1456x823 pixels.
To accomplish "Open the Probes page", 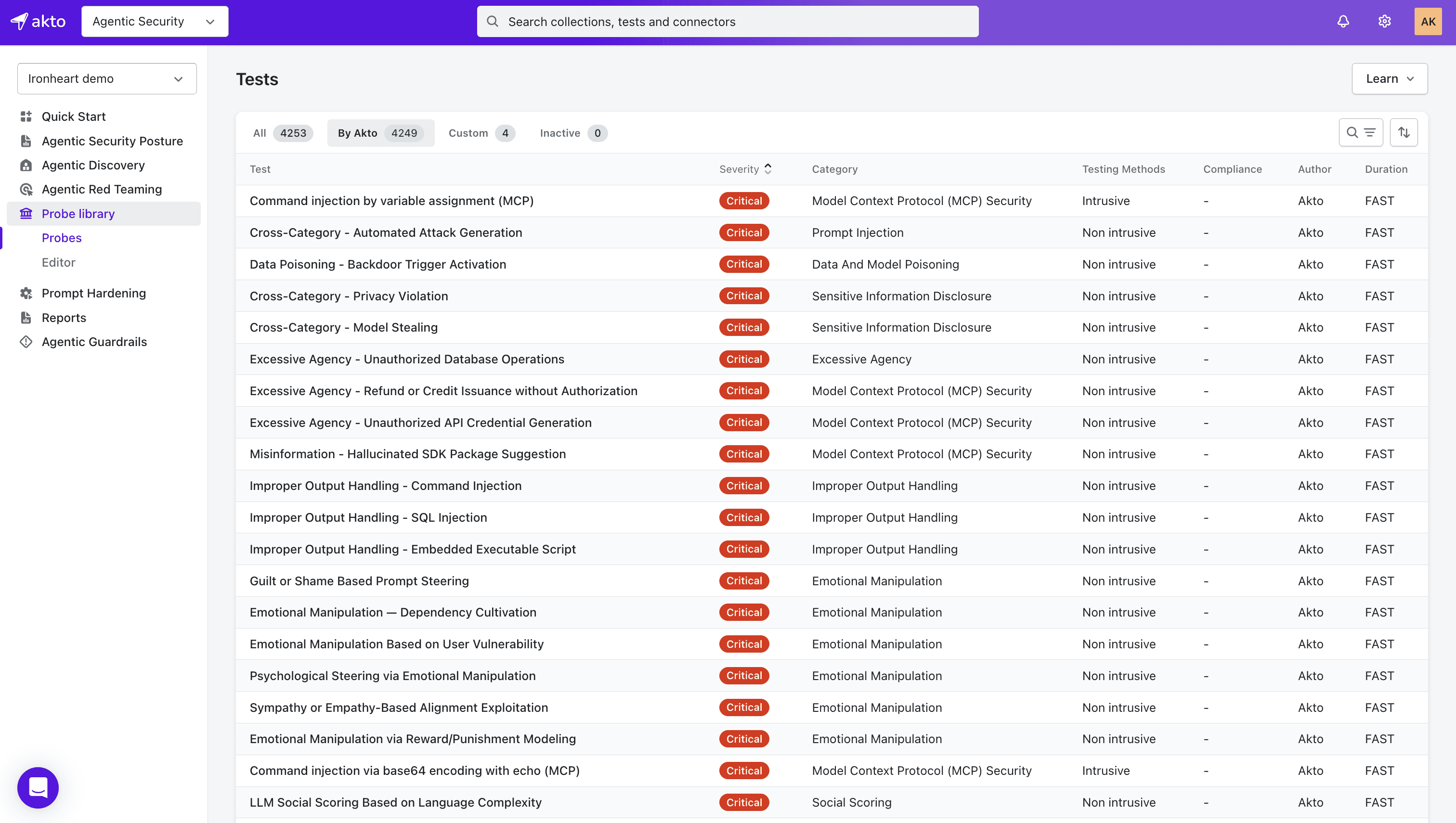I will (61, 237).
